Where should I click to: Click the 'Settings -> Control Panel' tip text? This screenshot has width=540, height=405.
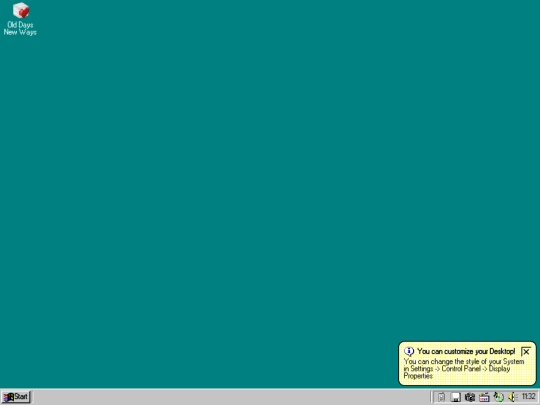(x=446, y=369)
